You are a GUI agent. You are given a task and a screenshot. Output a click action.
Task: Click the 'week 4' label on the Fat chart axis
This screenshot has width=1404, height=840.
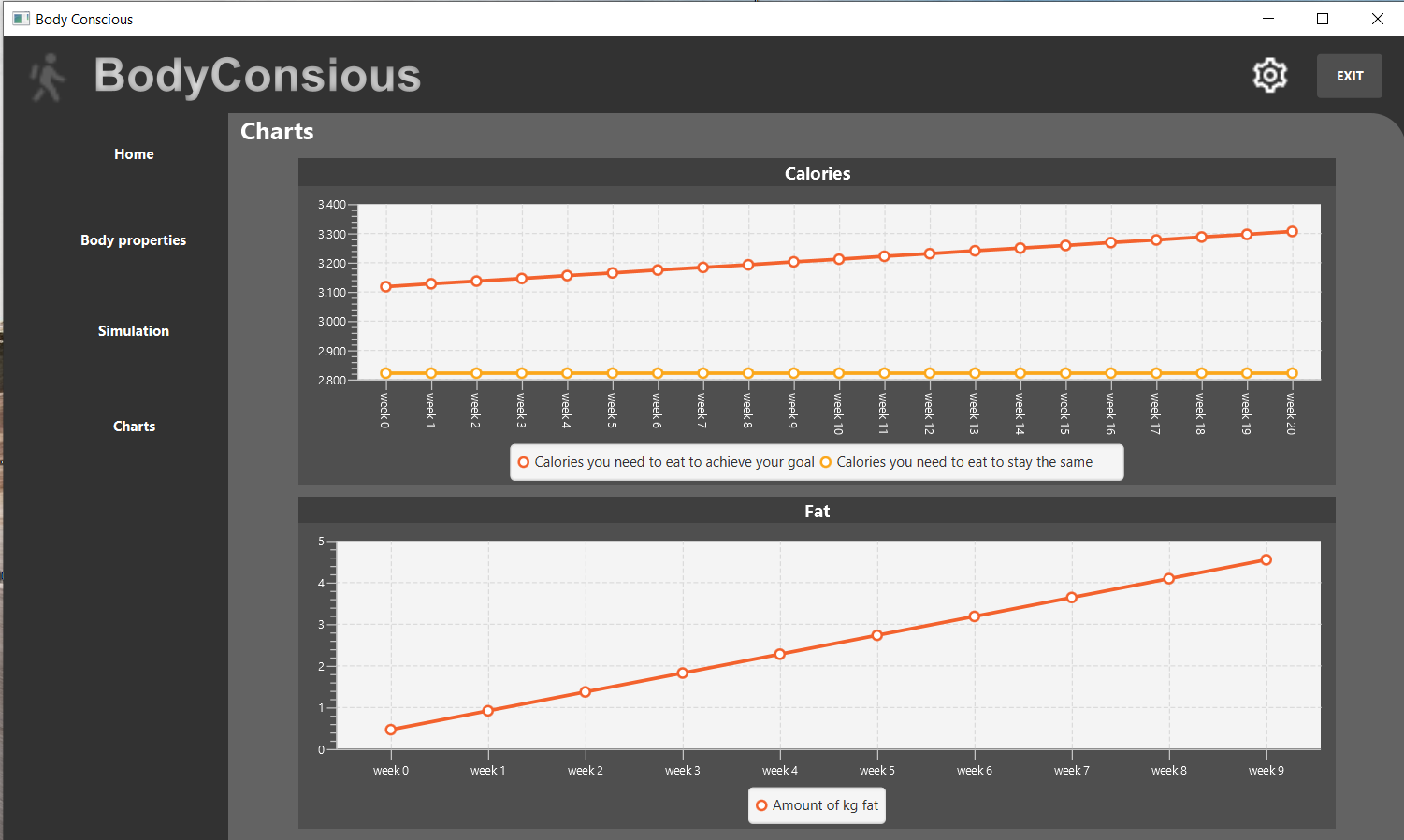780,771
